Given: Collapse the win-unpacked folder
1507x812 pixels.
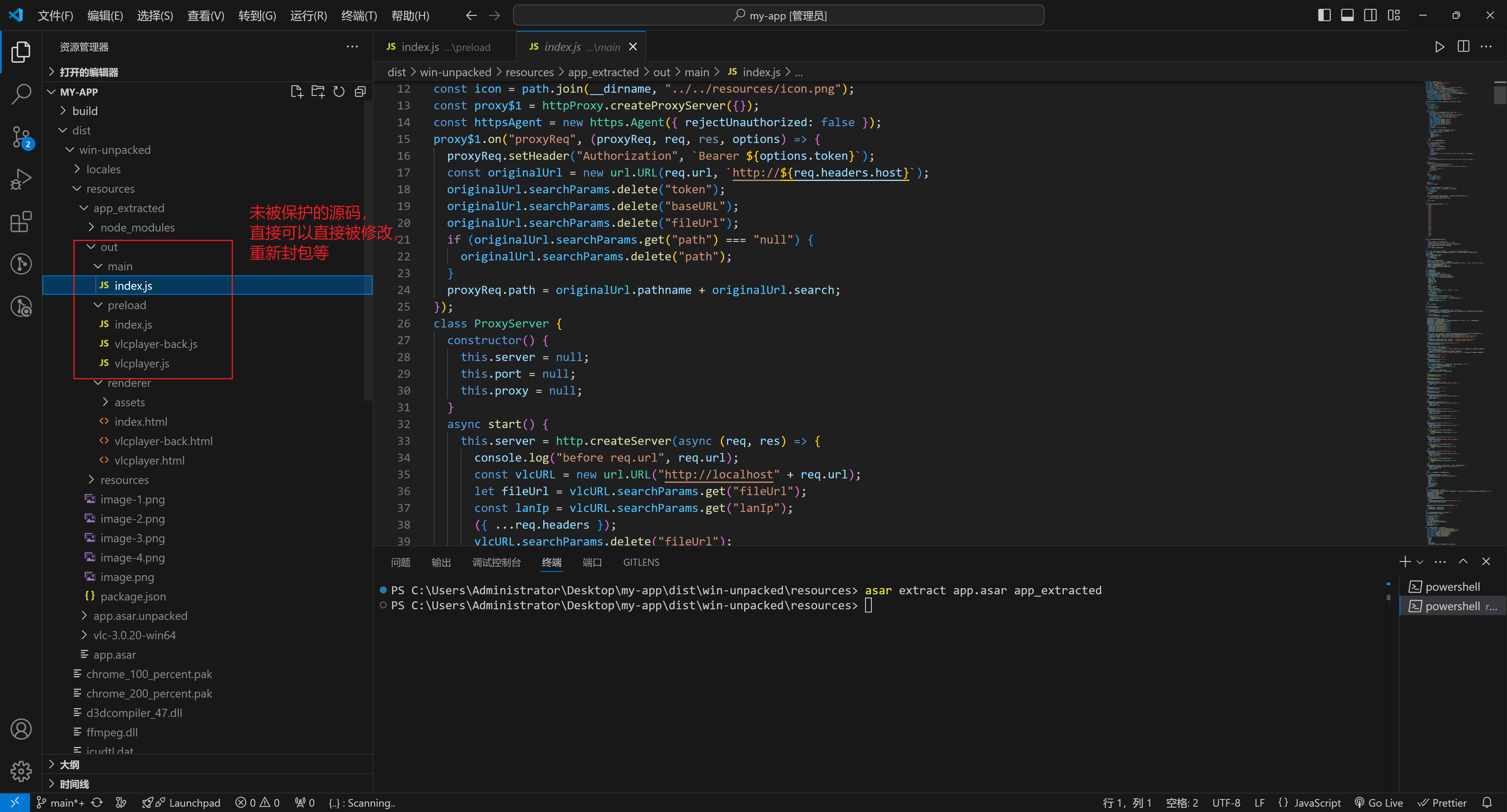Looking at the screenshot, I should coord(207,150).
